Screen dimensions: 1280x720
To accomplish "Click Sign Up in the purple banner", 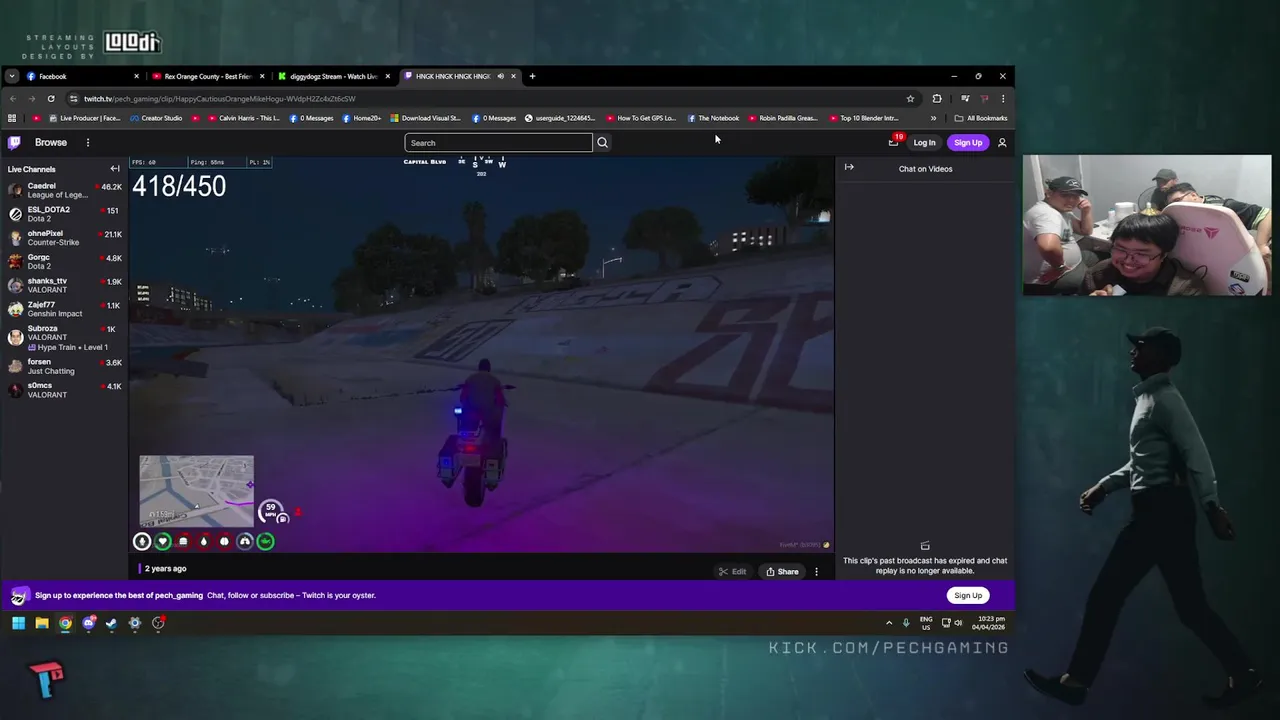I will click(x=968, y=595).
